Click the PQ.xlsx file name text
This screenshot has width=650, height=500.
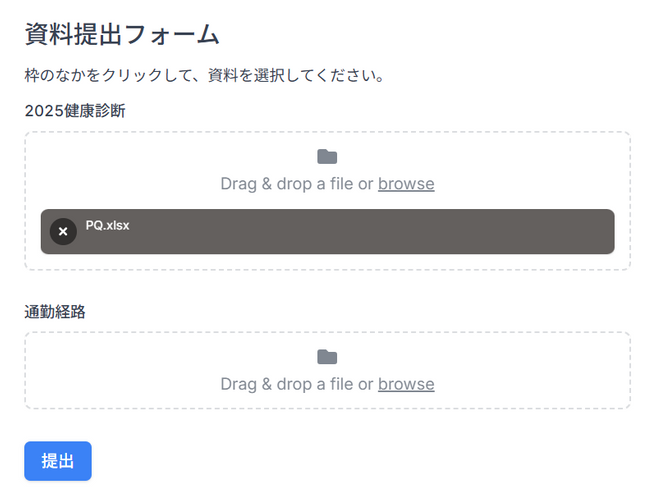(x=107, y=226)
